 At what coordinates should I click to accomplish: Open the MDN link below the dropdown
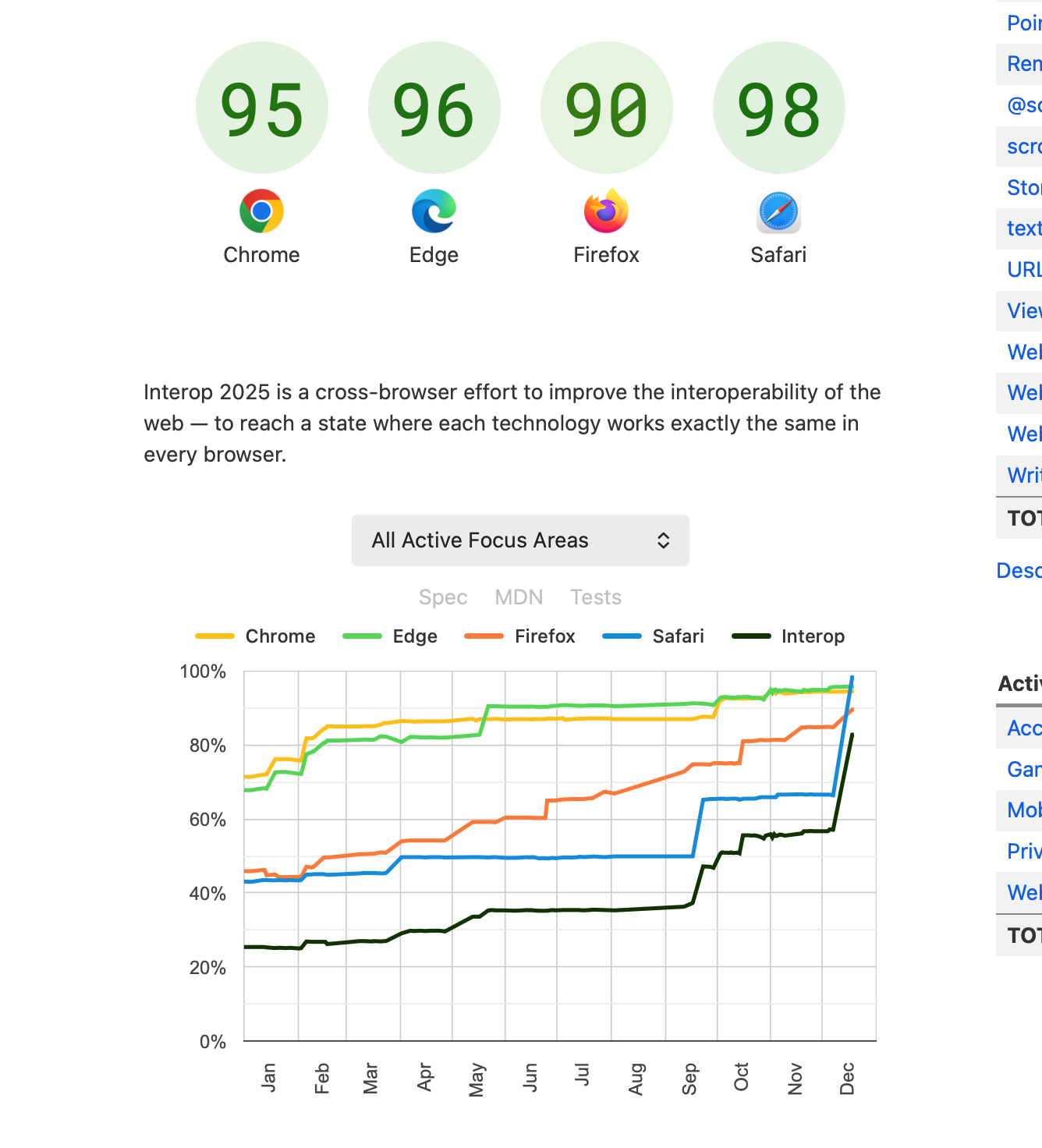coord(519,597)
